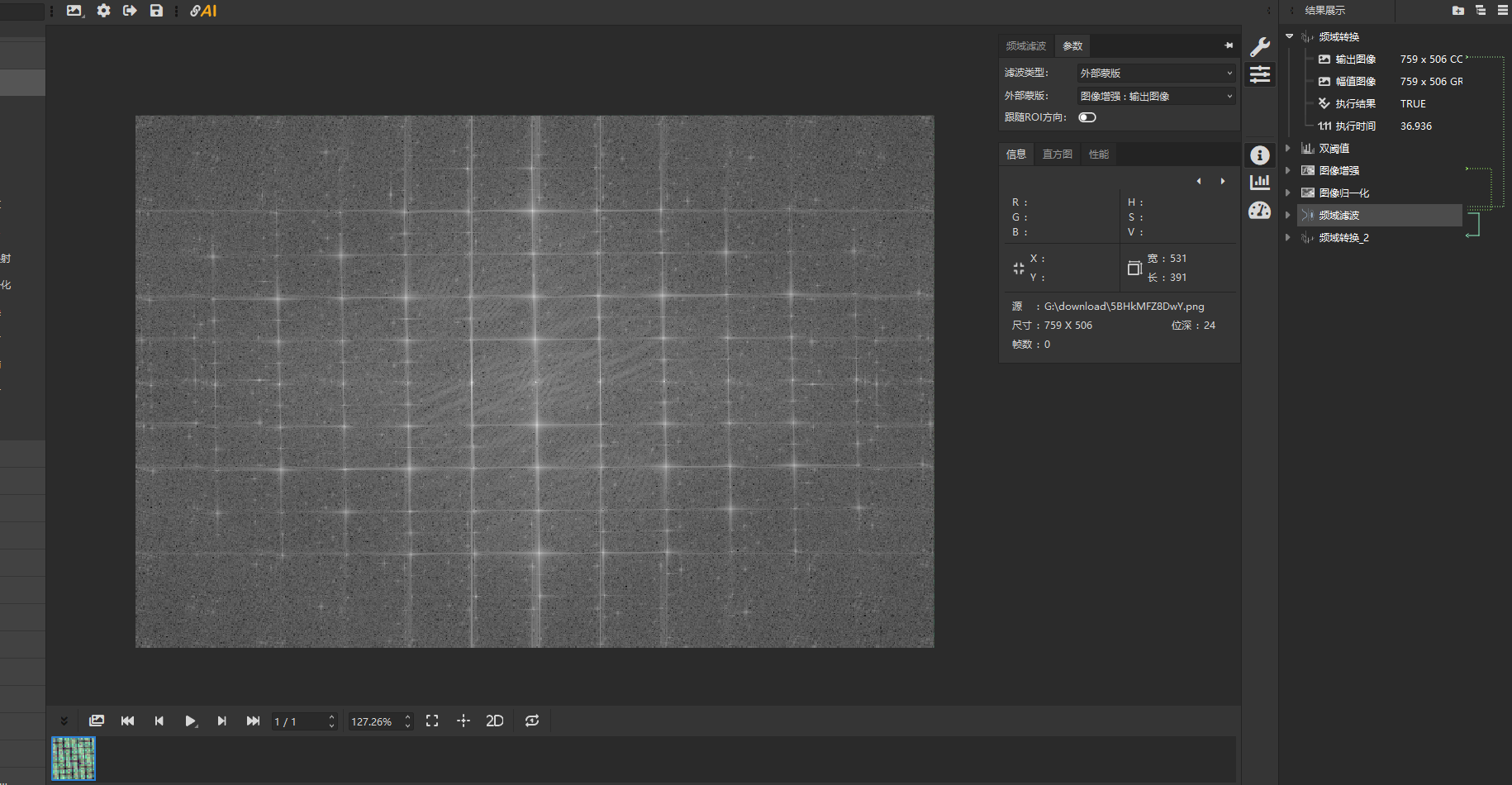The image size is (1512, 785).
Task: Click the info circle icon
Action: (1260, 155)
